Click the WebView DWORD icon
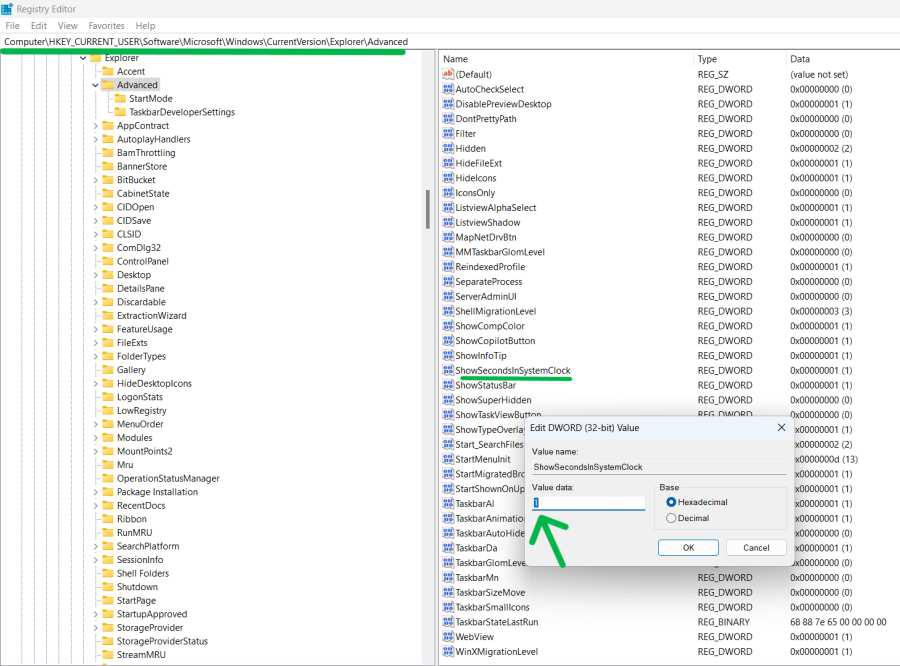 point(448,637)
